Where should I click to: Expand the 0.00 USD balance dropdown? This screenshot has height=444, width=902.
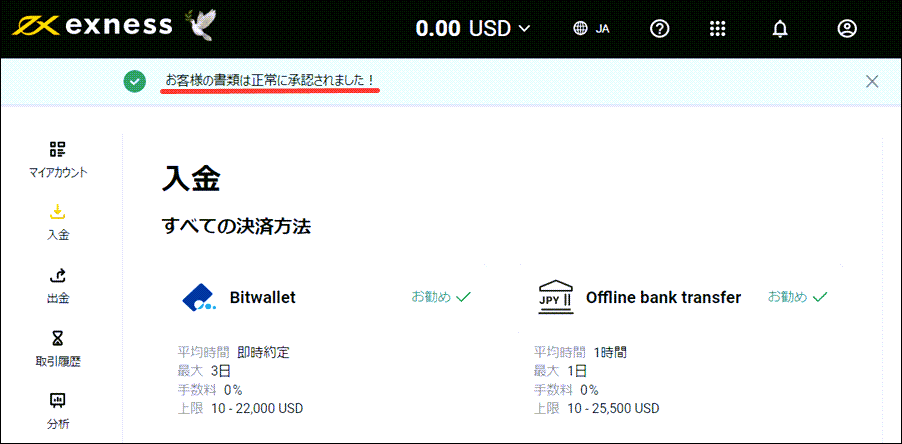coord(473,29)
